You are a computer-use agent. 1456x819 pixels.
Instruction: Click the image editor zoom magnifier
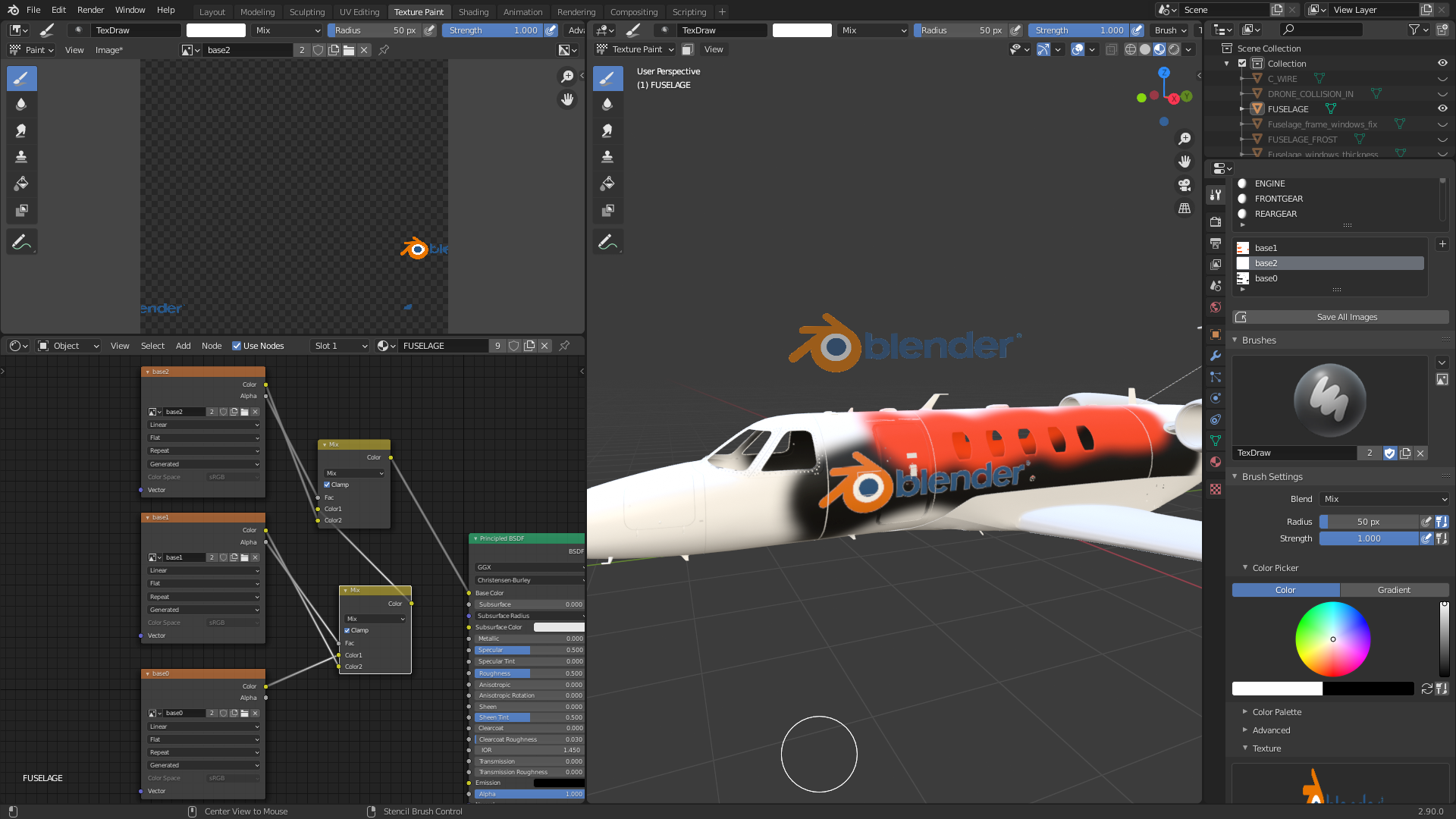(566, 77)
